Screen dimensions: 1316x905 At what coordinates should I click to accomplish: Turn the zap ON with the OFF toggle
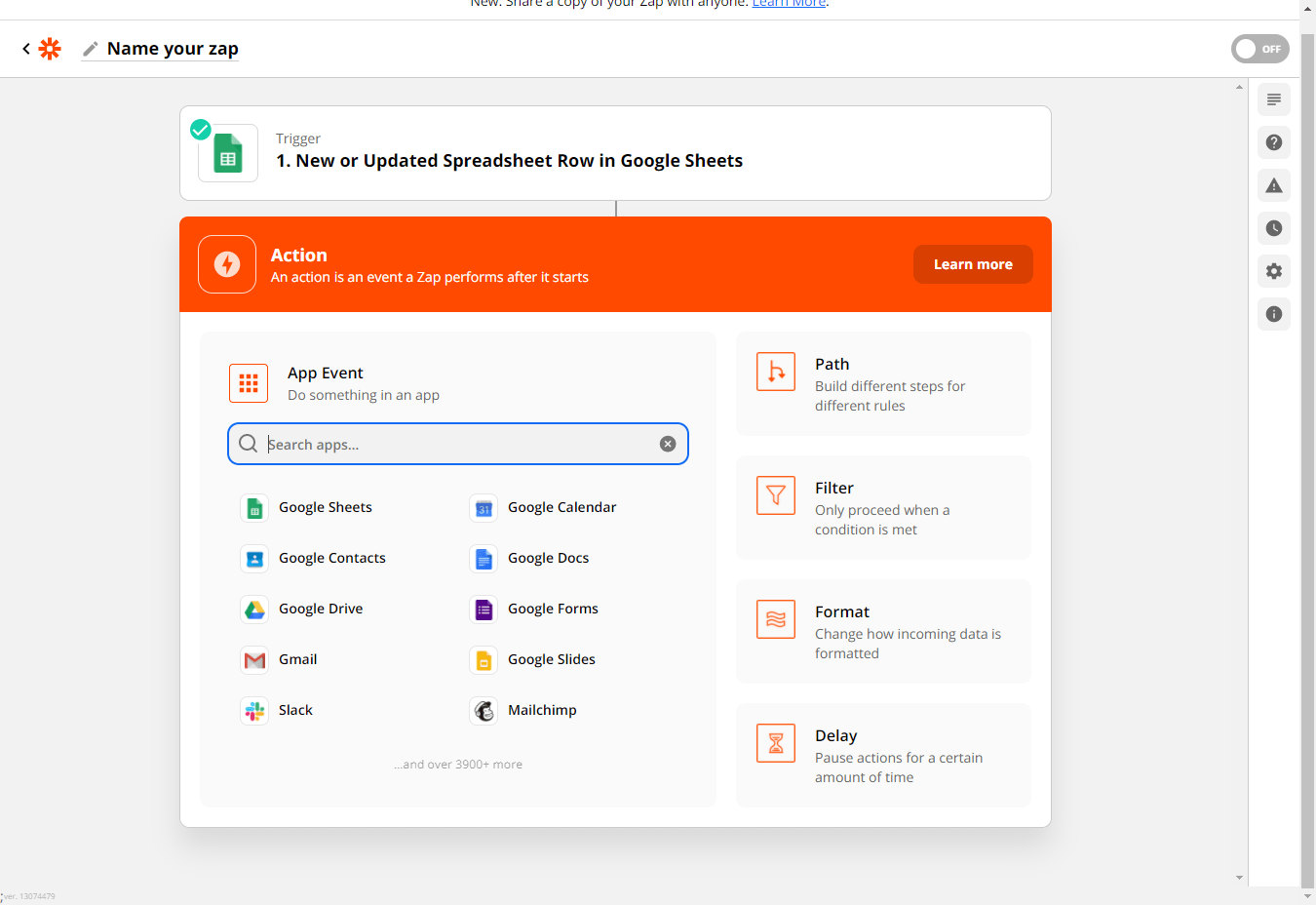pos(1259,49)
